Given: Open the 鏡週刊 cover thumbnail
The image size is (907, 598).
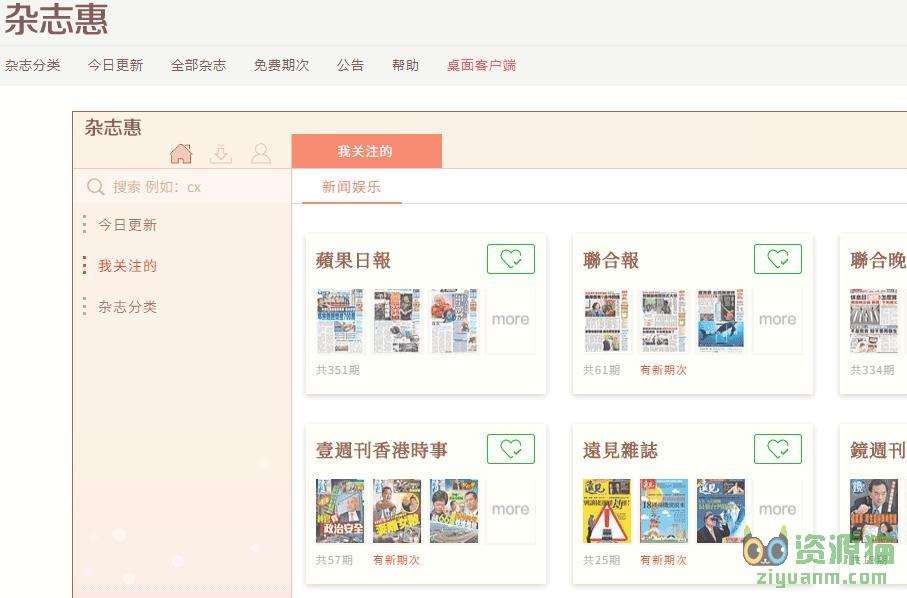Looking at the screenshot, I should coord(874,511).
